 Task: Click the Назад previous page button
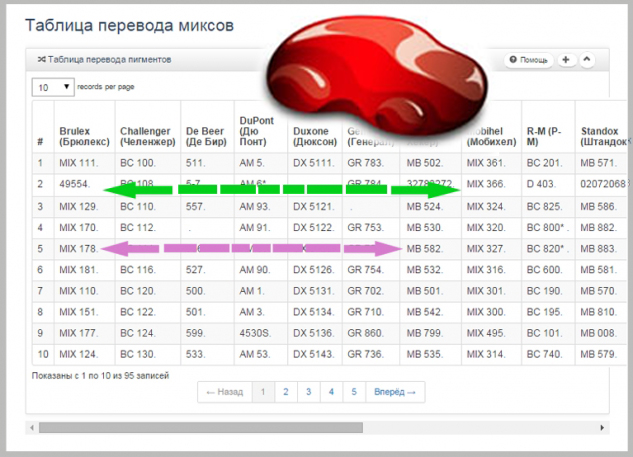click(x=225, y=392)
